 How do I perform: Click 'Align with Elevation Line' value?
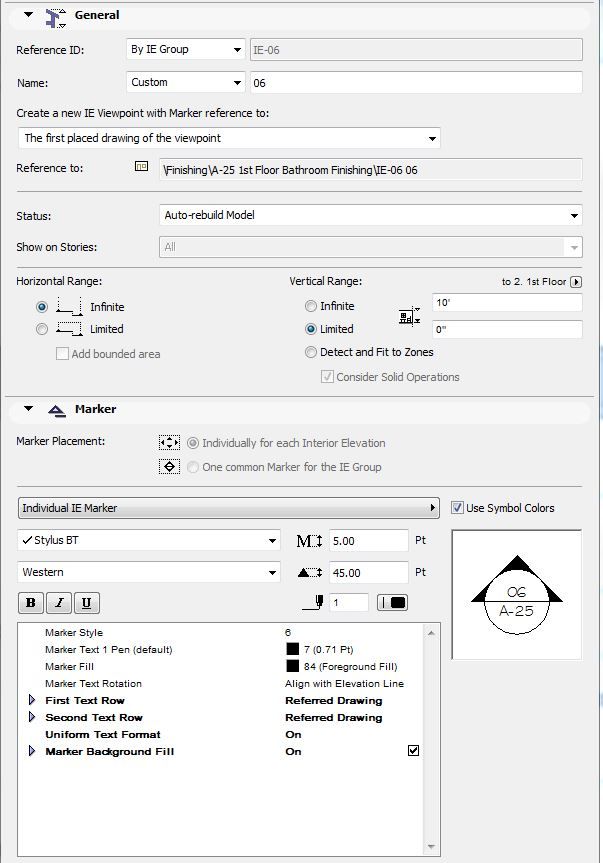(x=344, y=684)
